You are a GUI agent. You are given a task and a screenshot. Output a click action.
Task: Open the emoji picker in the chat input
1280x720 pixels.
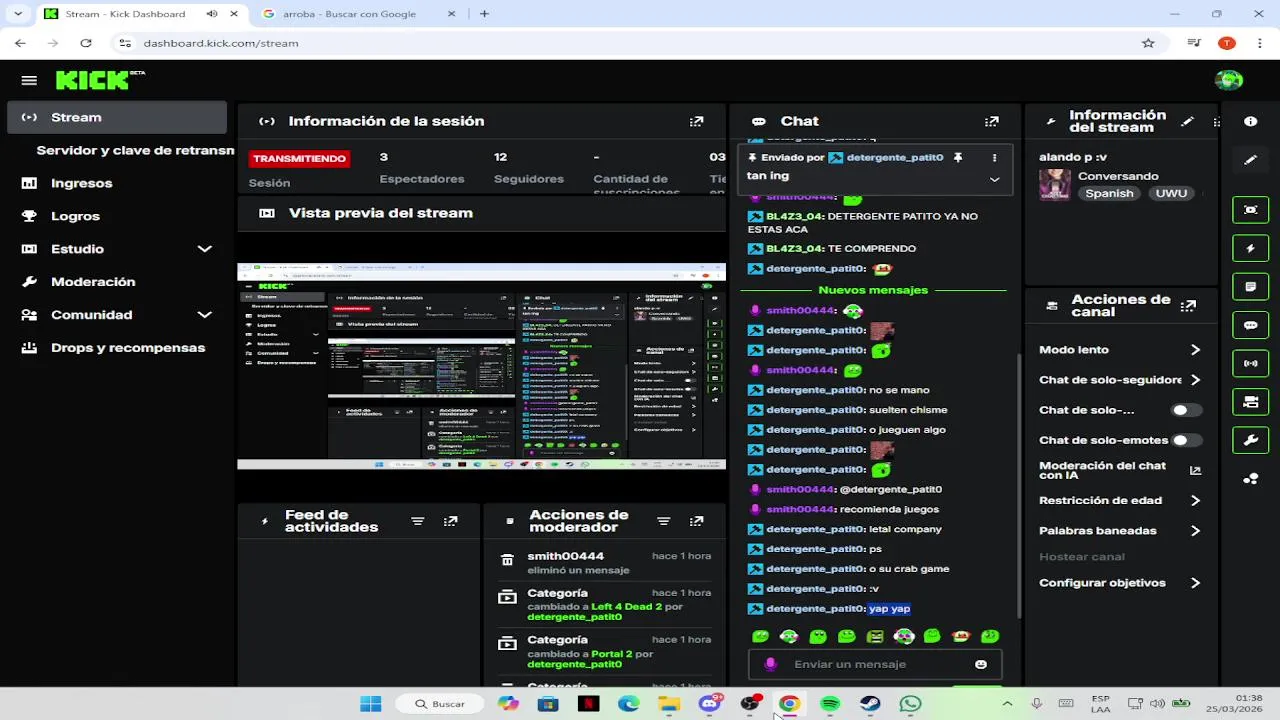pyautogui.click(x=981, y=664)
